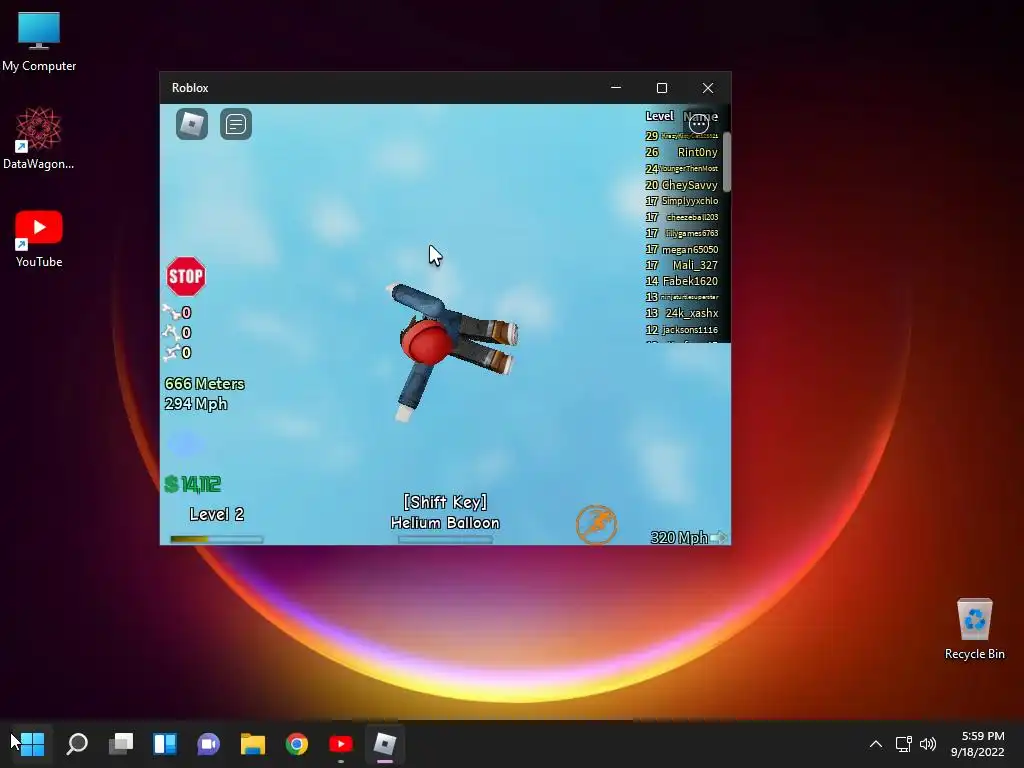Open taskbar Search
The image size is (1024, 768).
77,744
